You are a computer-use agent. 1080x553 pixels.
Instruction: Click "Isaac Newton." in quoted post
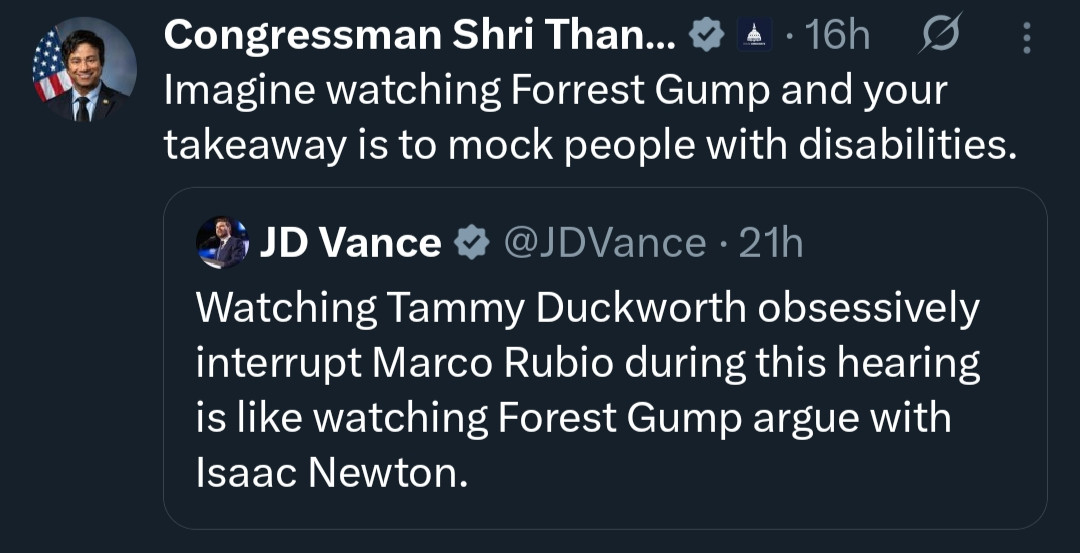tap(332, 472)
